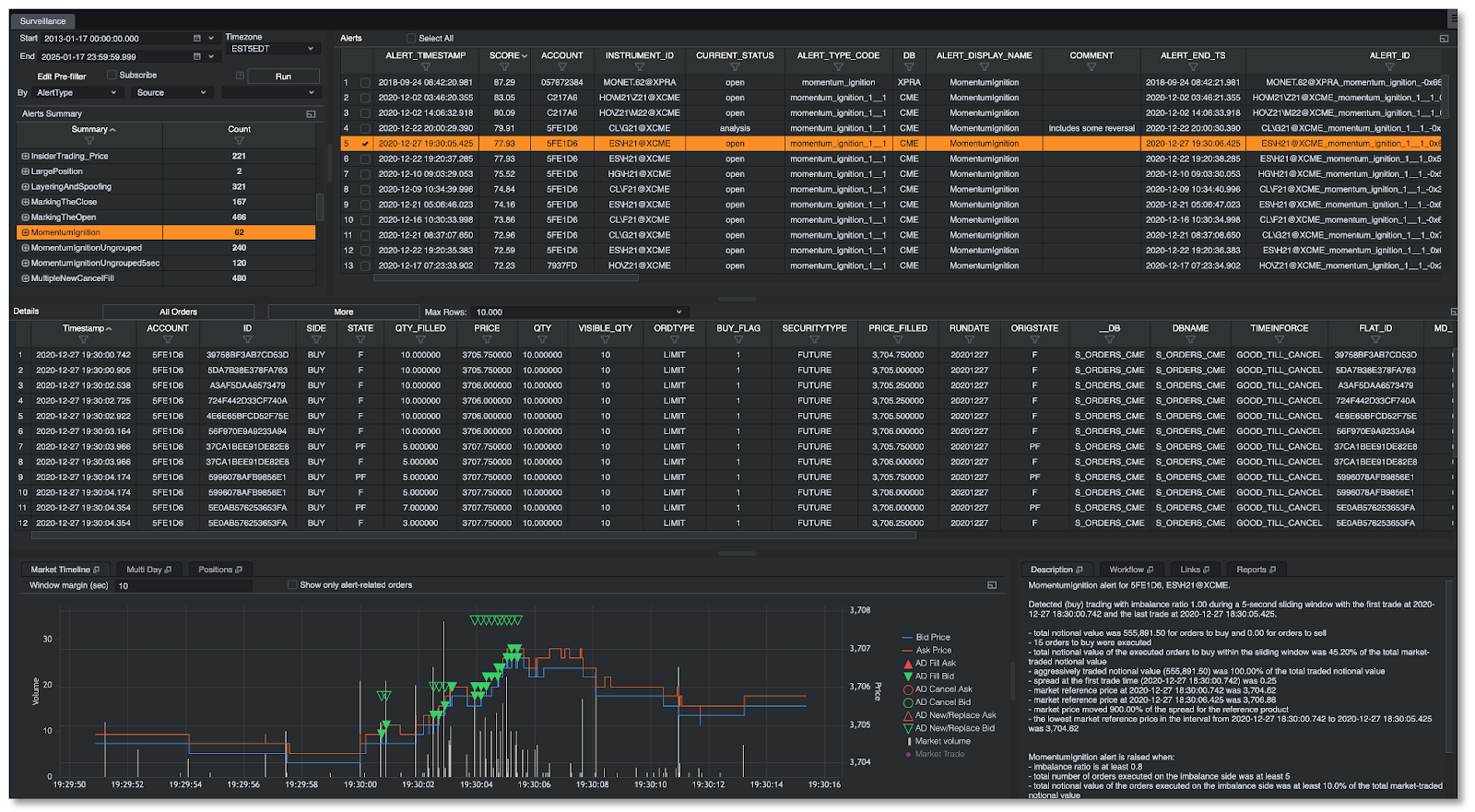Click the filter icon under ACCOUNT column
Screen dimensions: 1475x812
click(x=561, y=67)
